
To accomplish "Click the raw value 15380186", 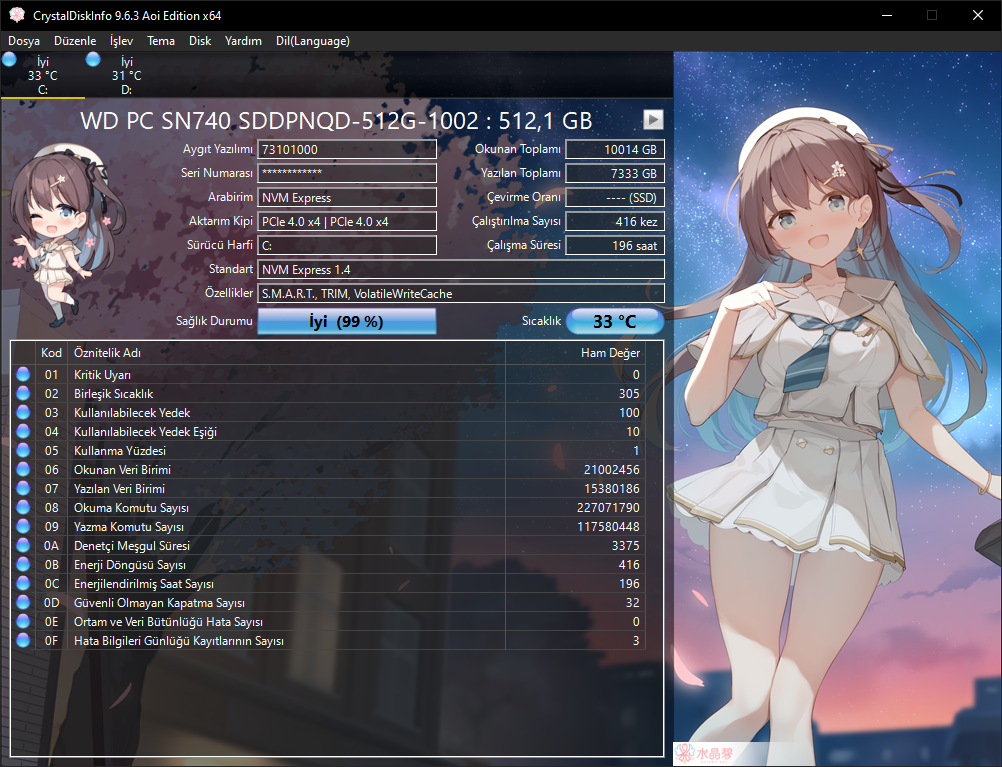I will pos(612,488).
